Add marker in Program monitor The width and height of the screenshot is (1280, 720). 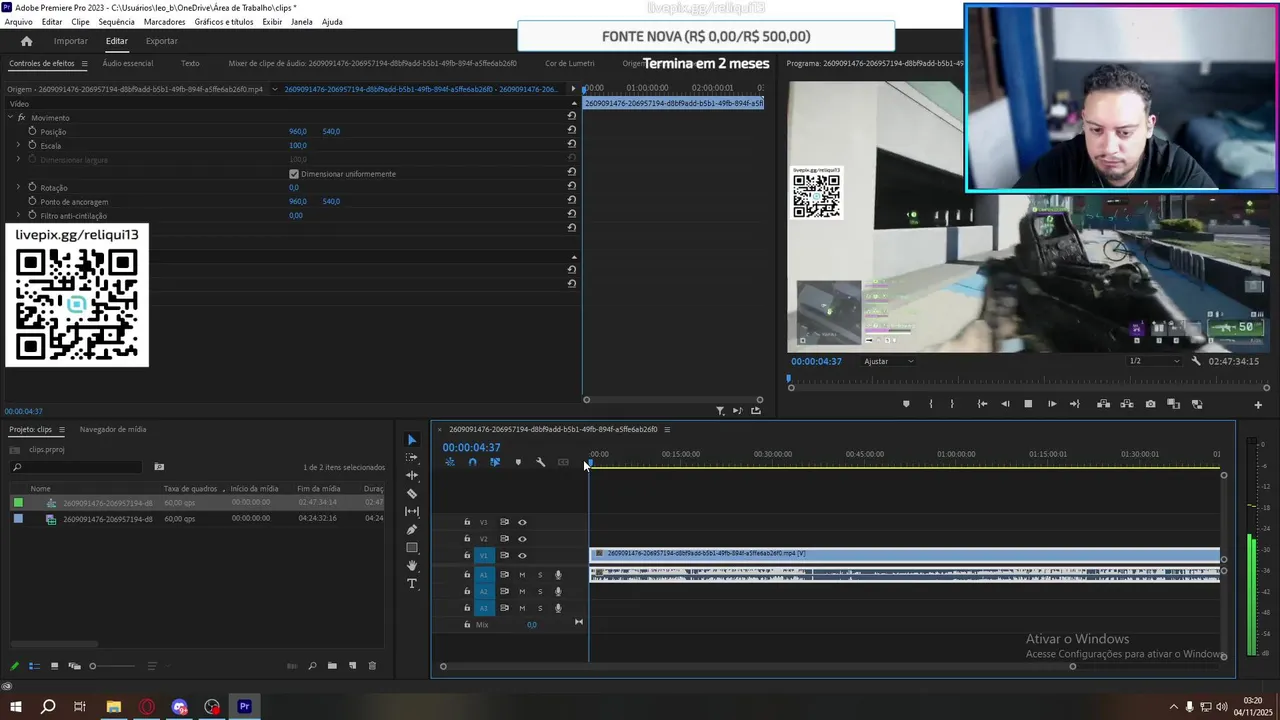point(906,404)
